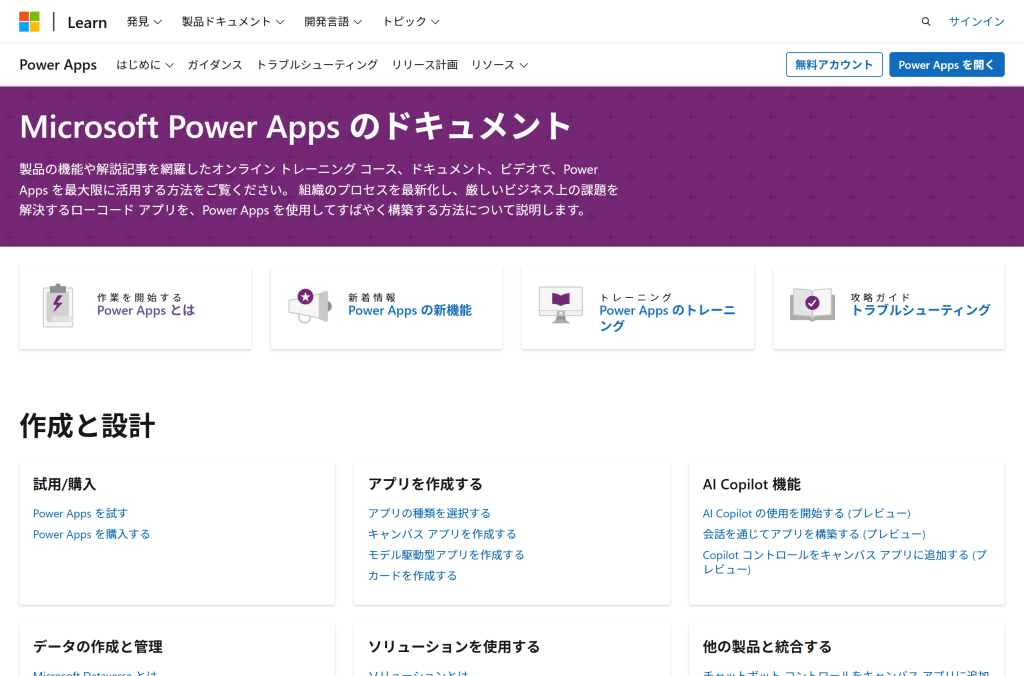Open the はじめに dropdown in Power Apps nav

[x=144, y=65]
